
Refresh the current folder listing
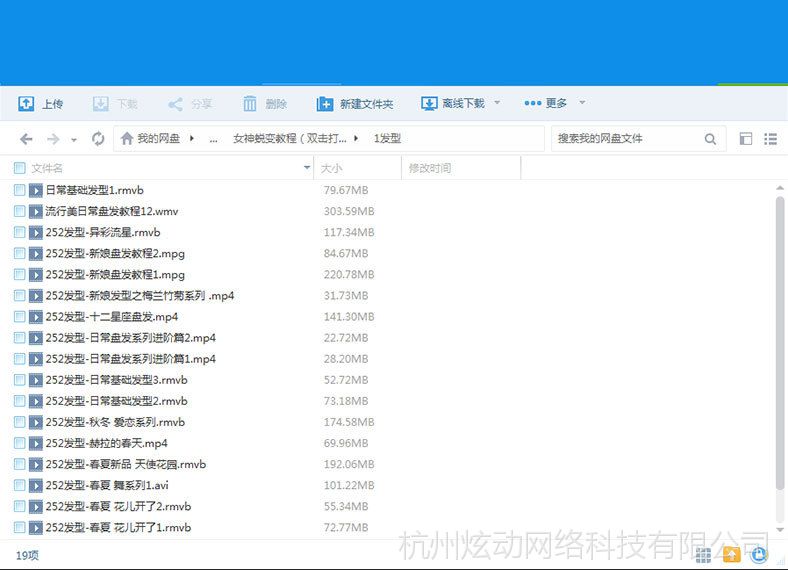(98, 138)
